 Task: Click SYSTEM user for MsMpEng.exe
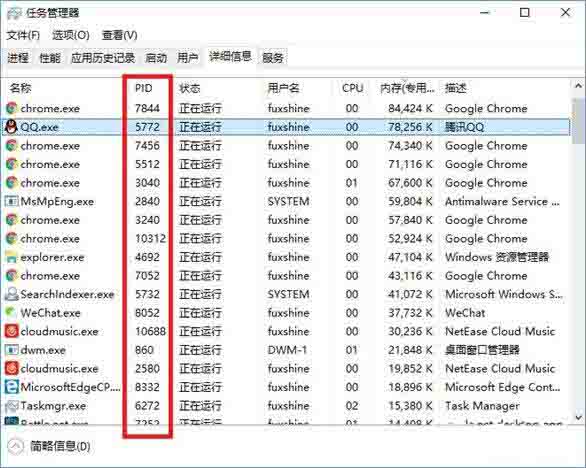tap(288, 201)
